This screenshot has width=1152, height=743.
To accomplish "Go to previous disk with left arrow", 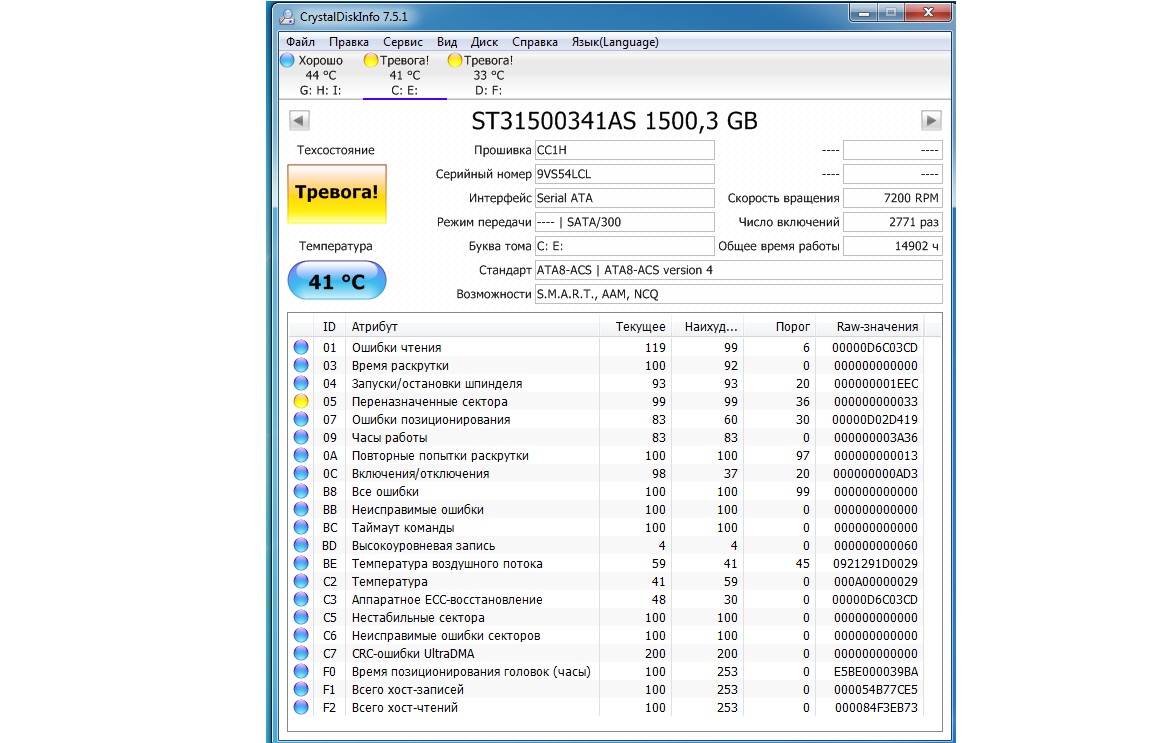I will 299,121.
